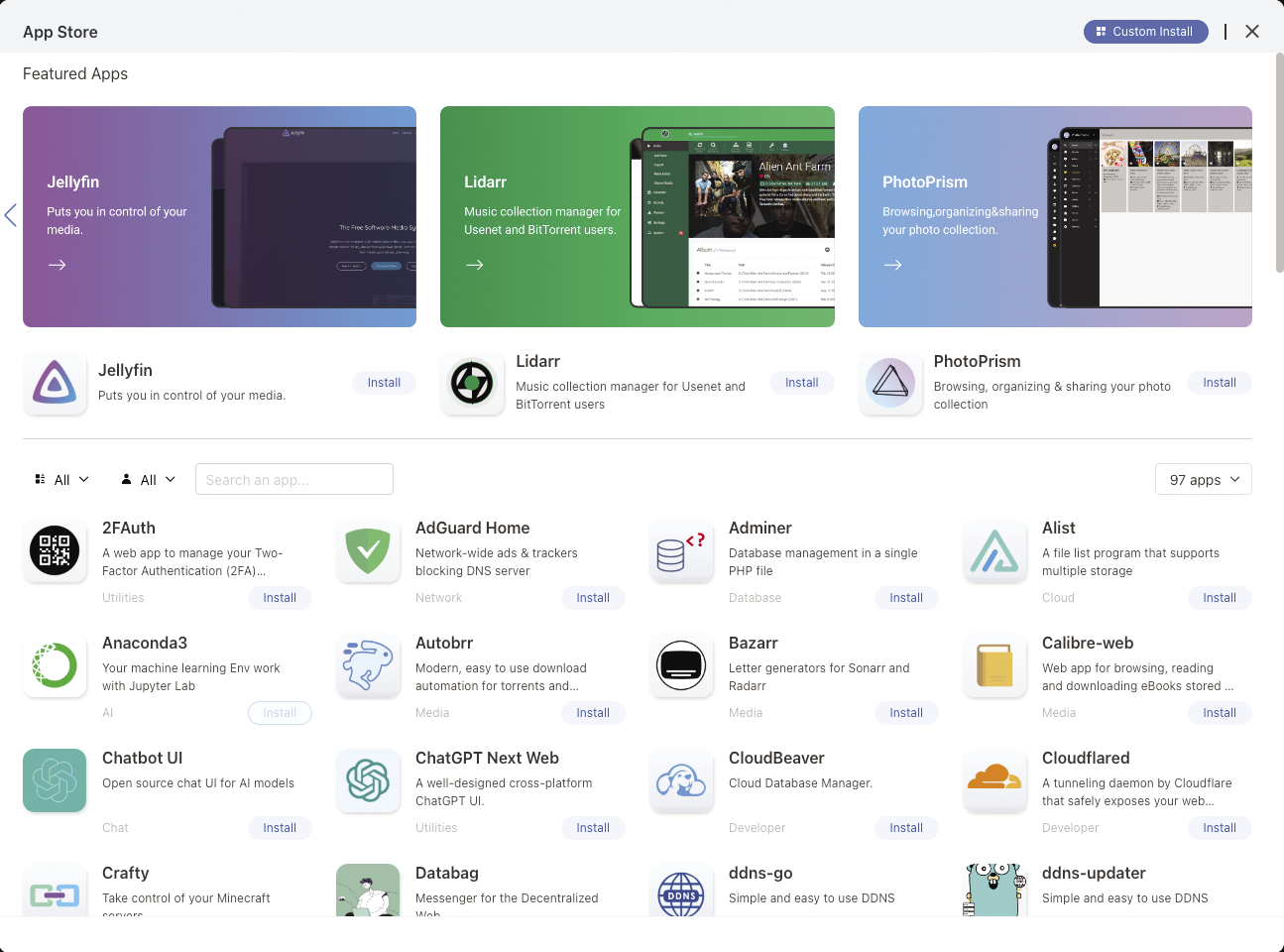Click the arrow on the PhotoPrism banner
The image size is (1284, 952).
pos(893,265)
